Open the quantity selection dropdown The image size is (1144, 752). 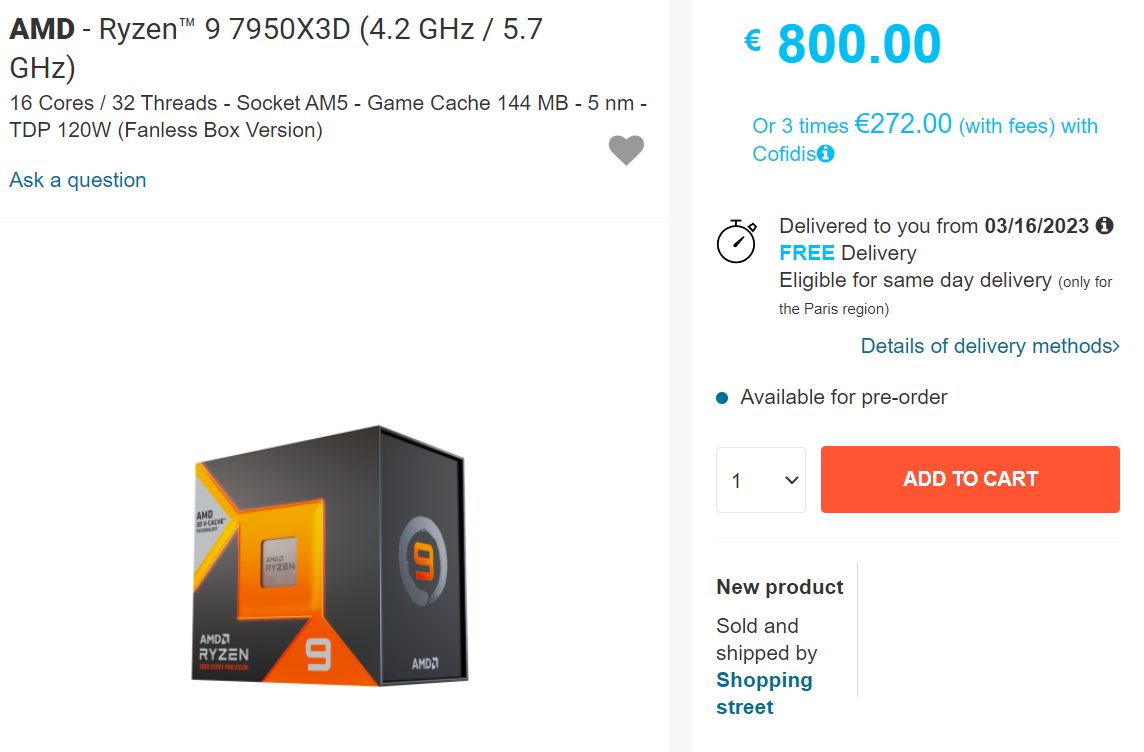pyautogui.click(x=760, y=479)
